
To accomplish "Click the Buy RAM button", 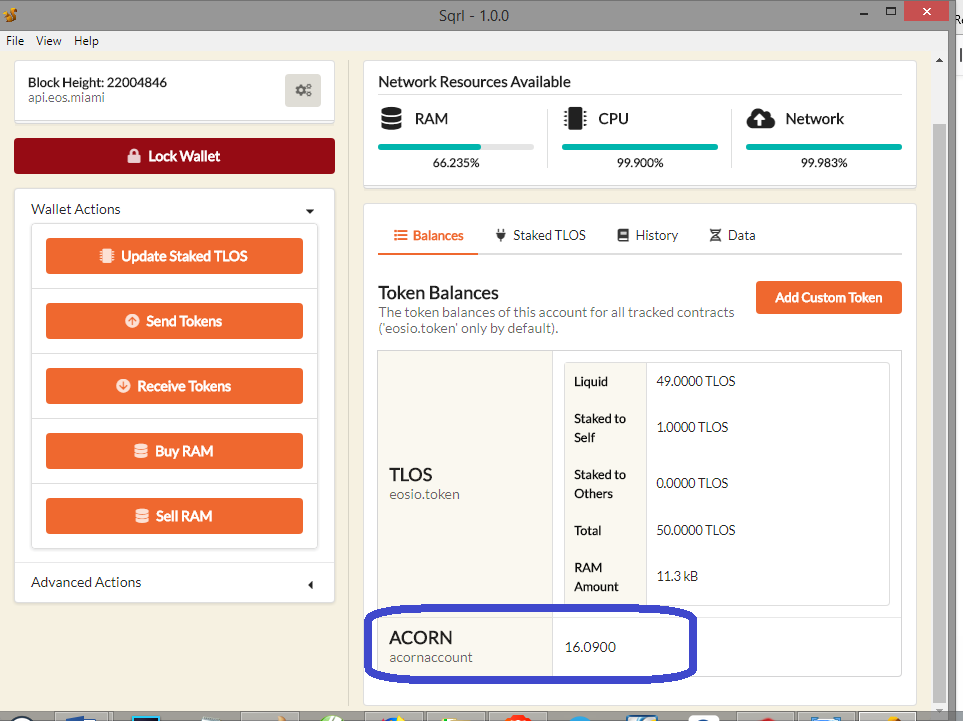I will pyautogui.click(x=174, y=451).
